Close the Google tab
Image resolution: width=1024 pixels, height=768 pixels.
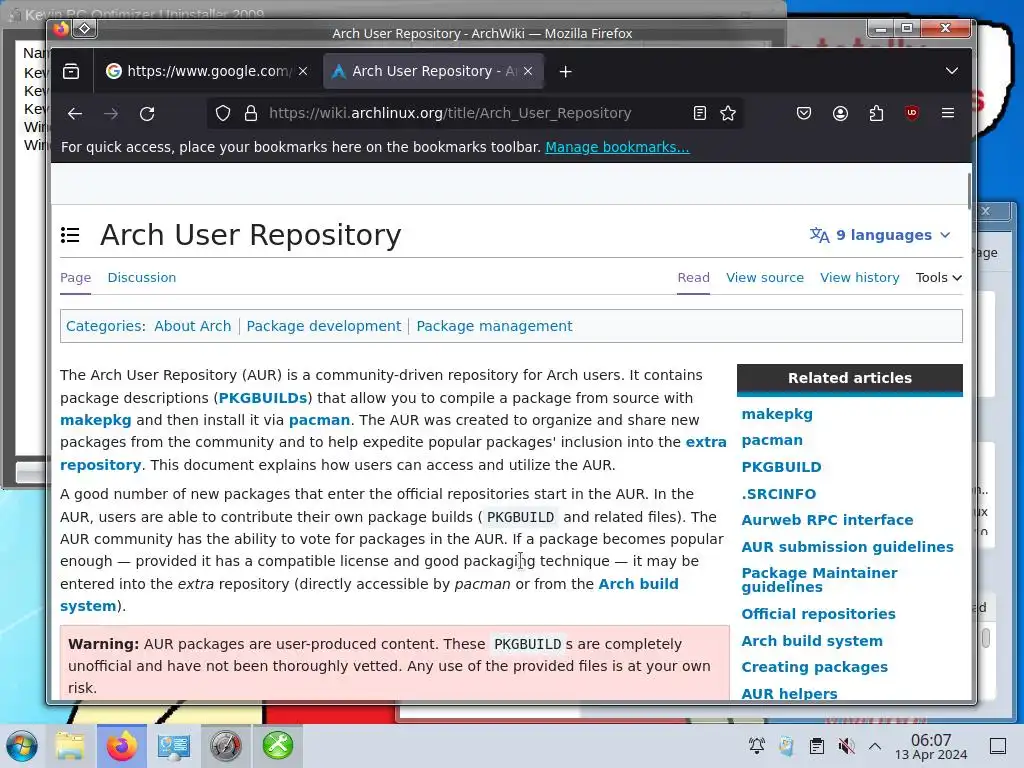(303, 71)
